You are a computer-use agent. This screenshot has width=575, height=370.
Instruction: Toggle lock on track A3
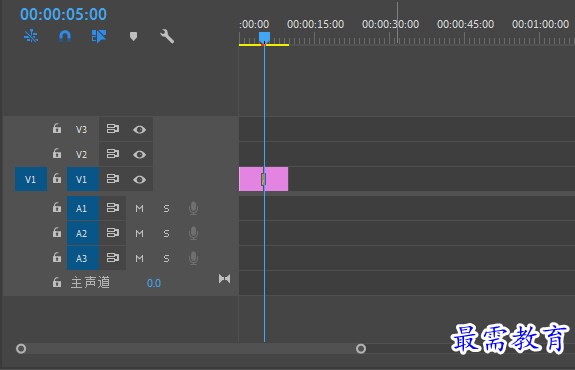56,257
